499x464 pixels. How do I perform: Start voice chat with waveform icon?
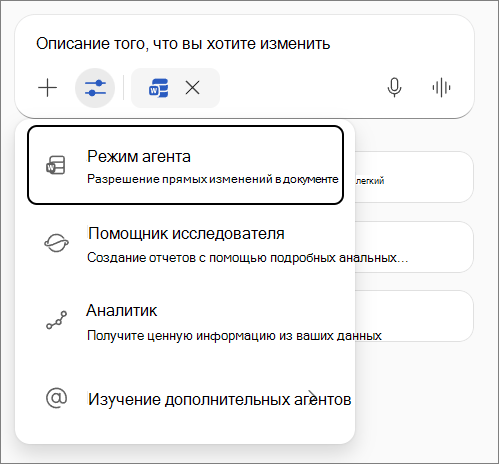pos(441,88)
